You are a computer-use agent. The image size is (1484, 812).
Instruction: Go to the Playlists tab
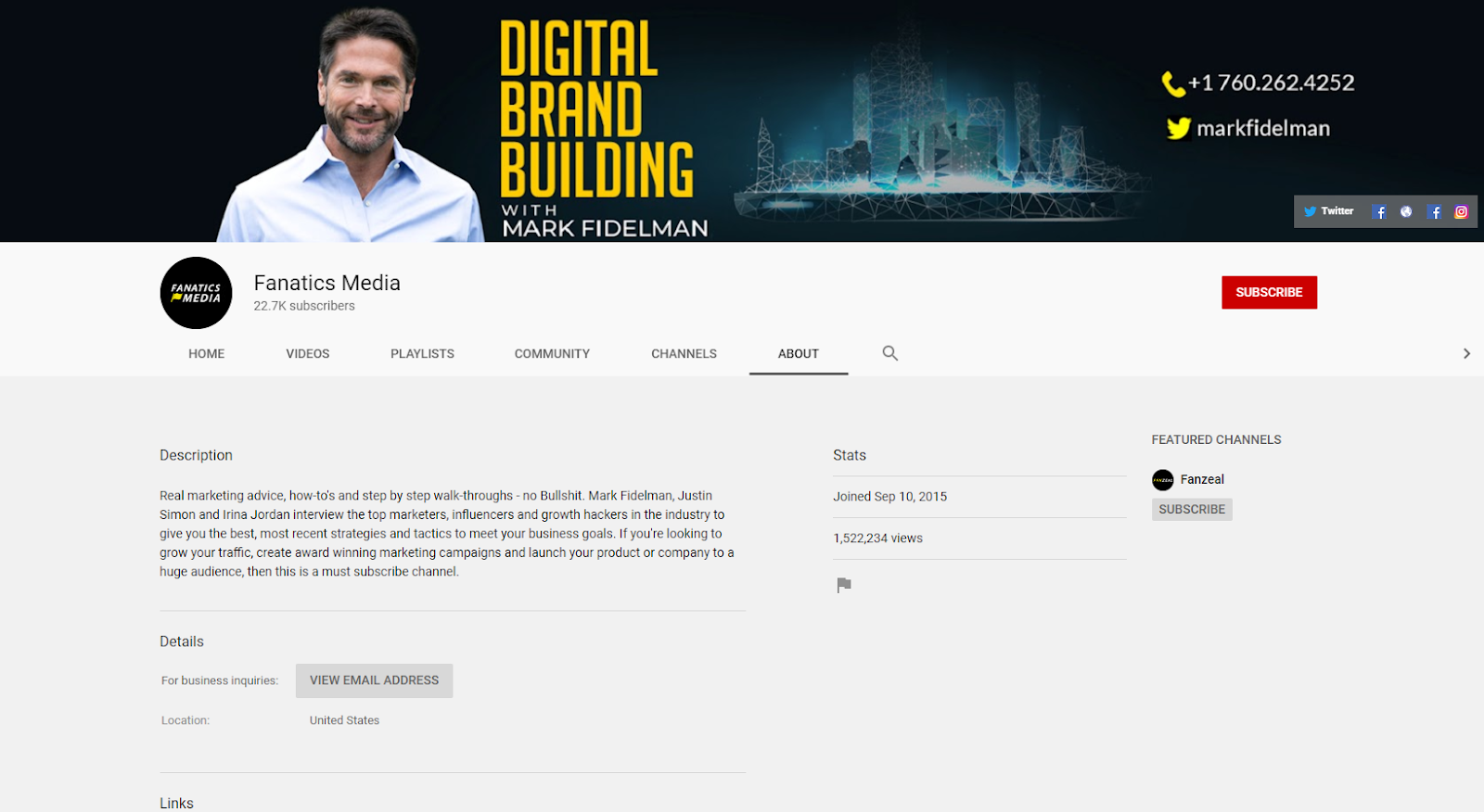[422, 354]
